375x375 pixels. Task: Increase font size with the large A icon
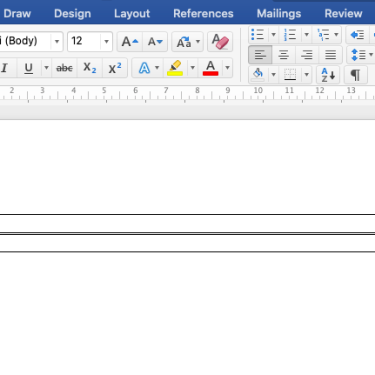click(x=130, y=42)
